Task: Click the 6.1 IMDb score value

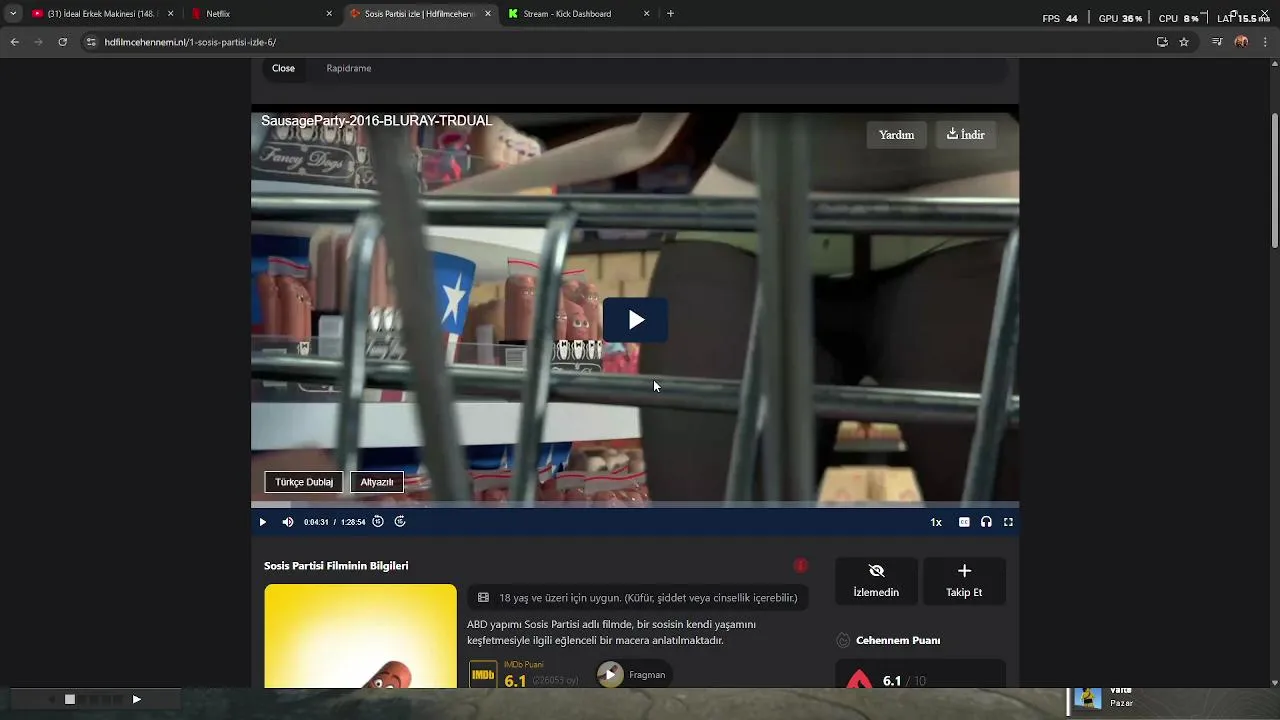Action: pos(515,681)
